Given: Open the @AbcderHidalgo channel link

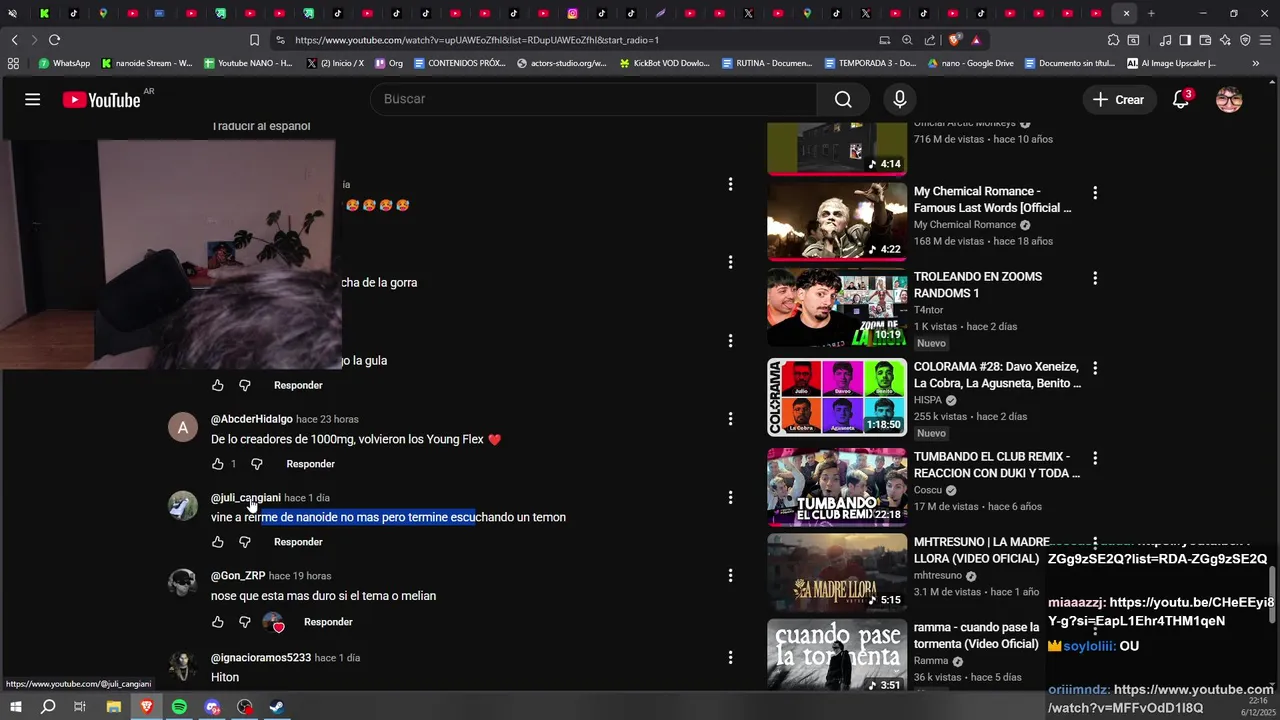Looking at the screenshot, I should [252, 419].
